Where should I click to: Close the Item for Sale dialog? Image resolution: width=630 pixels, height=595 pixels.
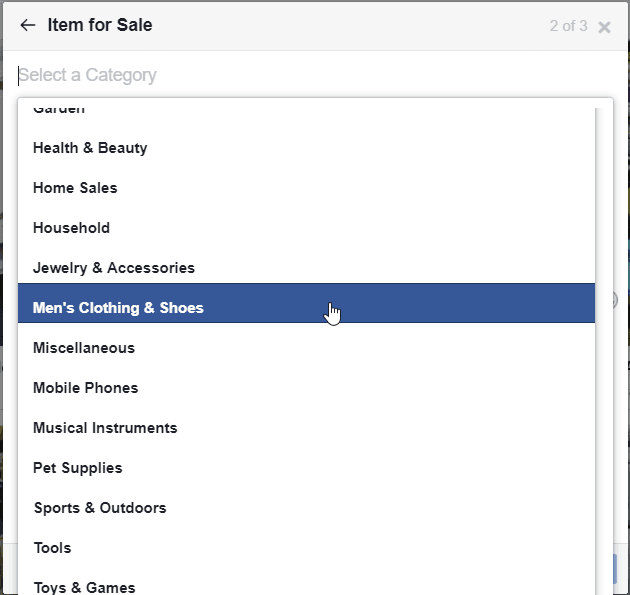point(604,27)
